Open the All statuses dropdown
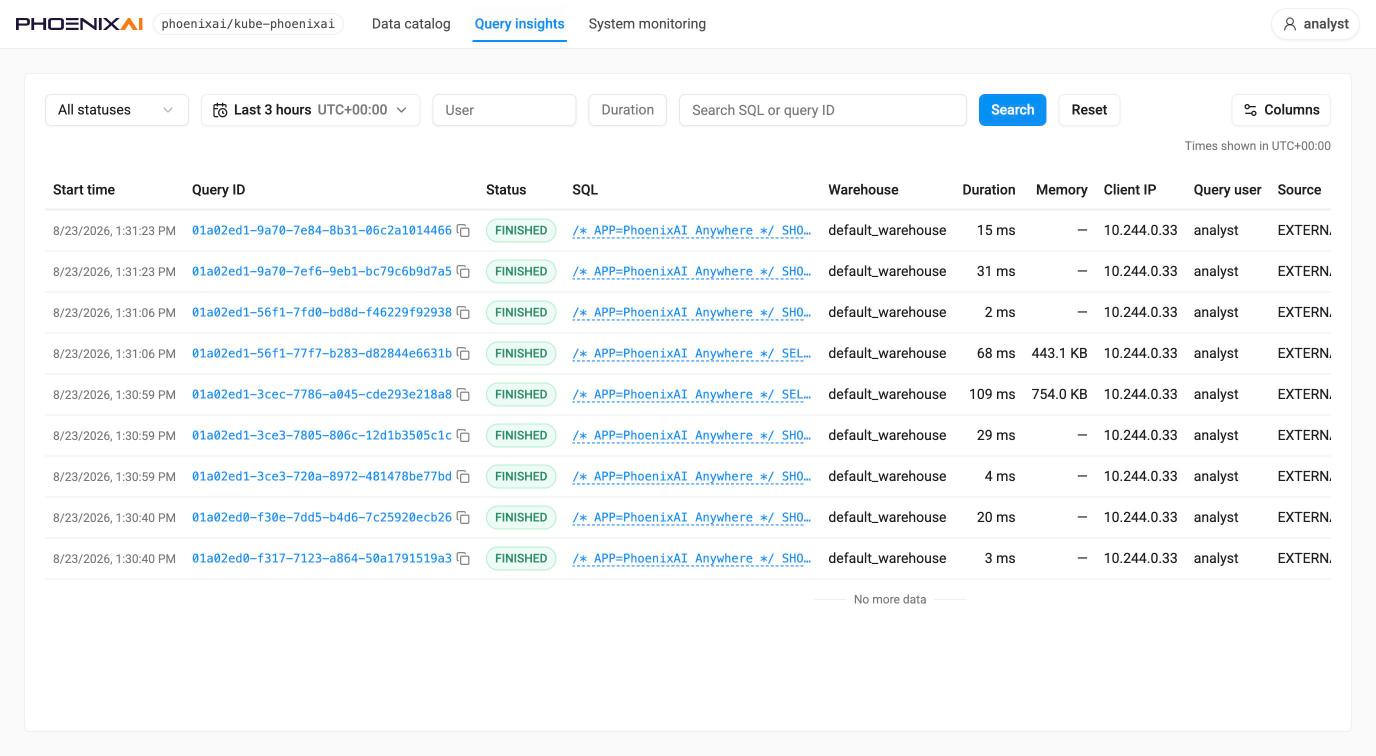 (x=117, y=110)
